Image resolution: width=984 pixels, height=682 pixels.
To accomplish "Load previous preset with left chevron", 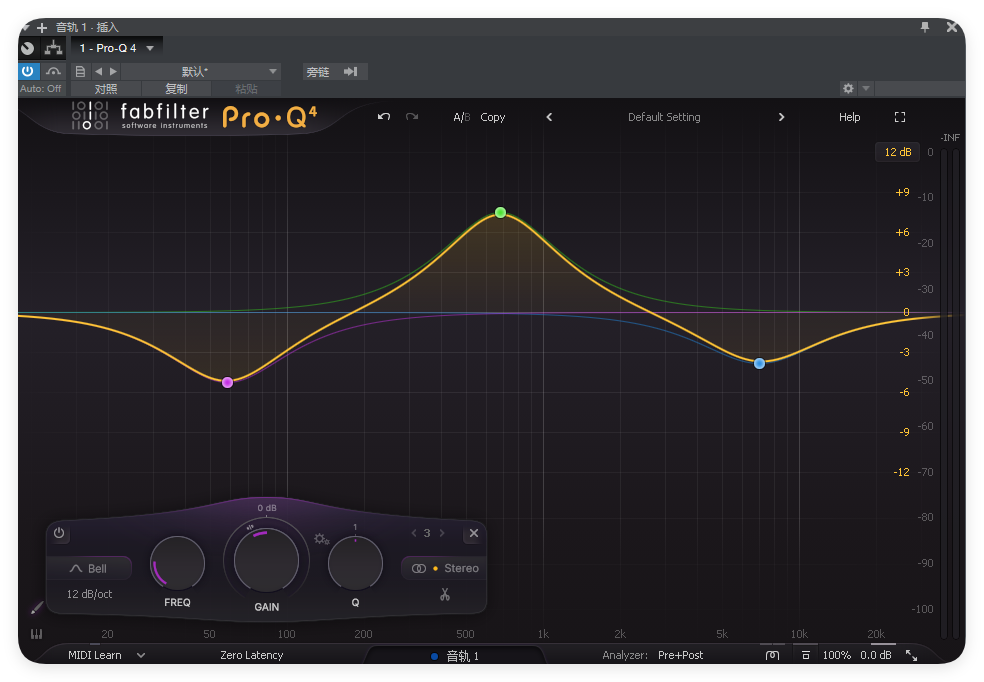I will (549, 117).
